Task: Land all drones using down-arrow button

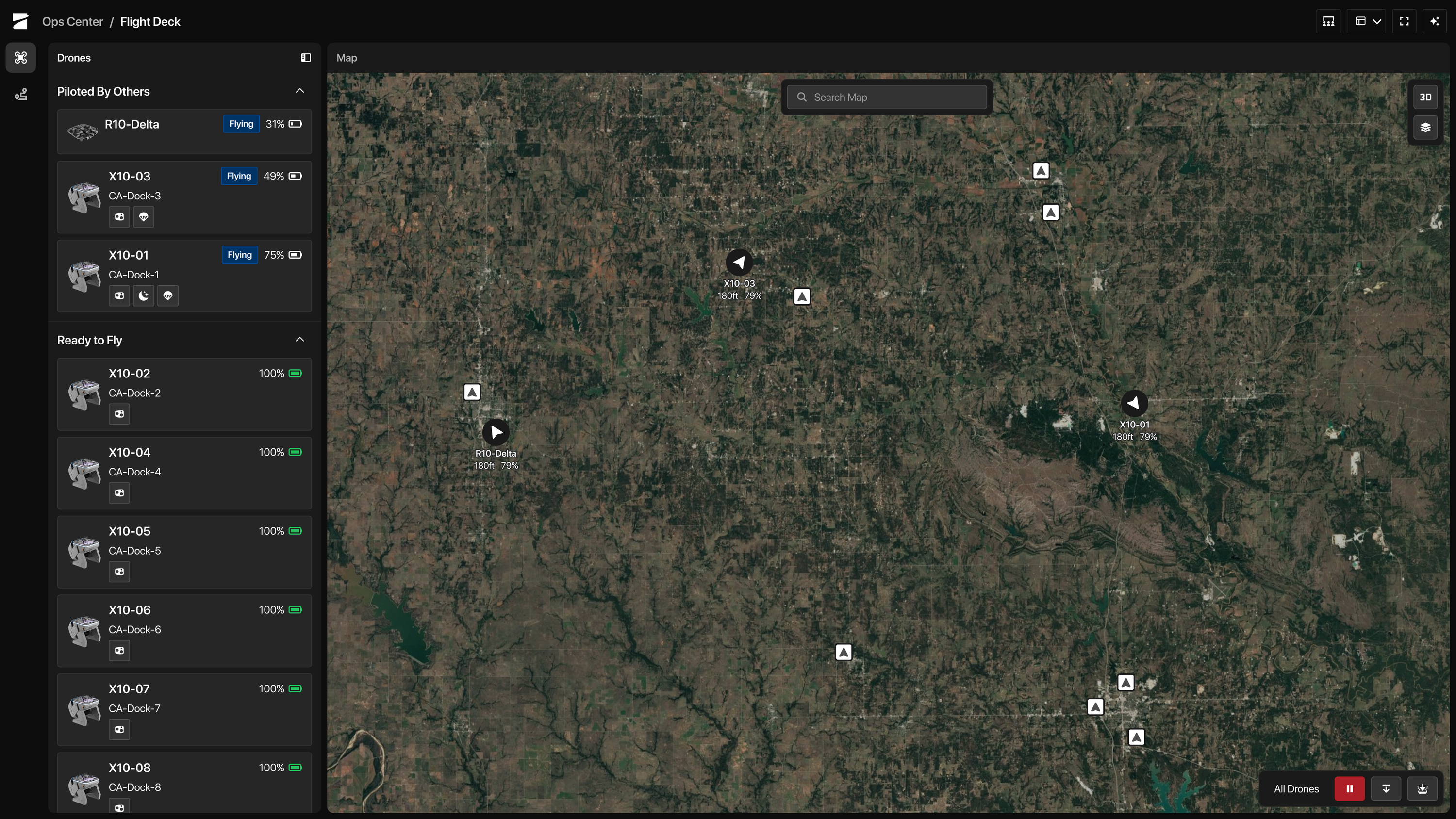Action: pos(1386,789)
